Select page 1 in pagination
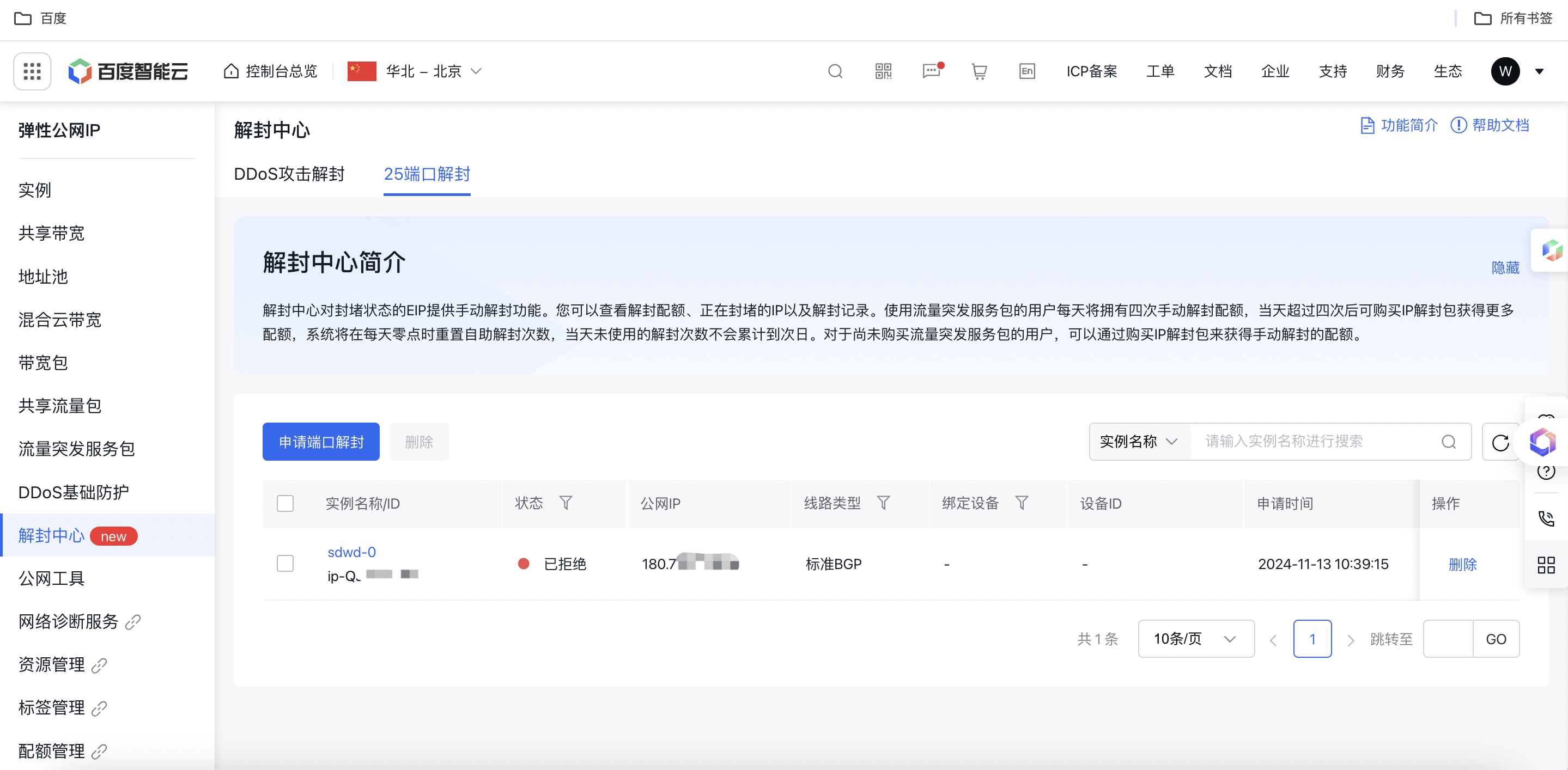The width and height of the screenshot is (1568, 770). [1312, 639]
